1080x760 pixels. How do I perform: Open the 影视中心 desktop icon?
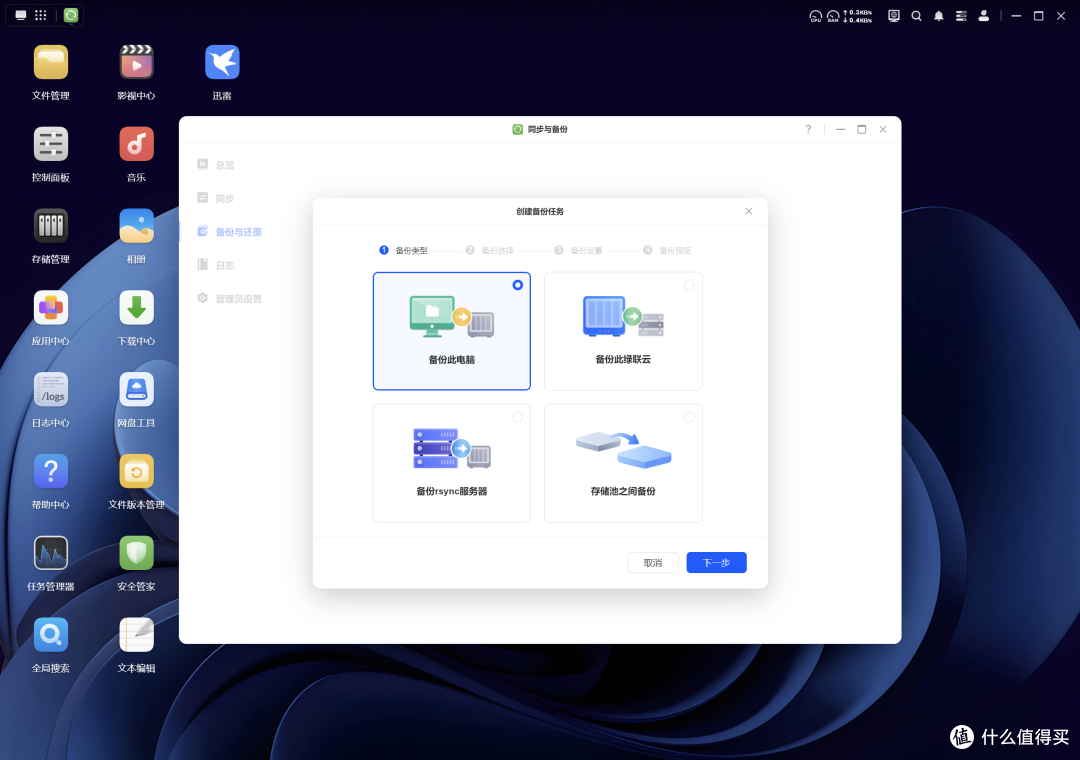tap(136, 63)
